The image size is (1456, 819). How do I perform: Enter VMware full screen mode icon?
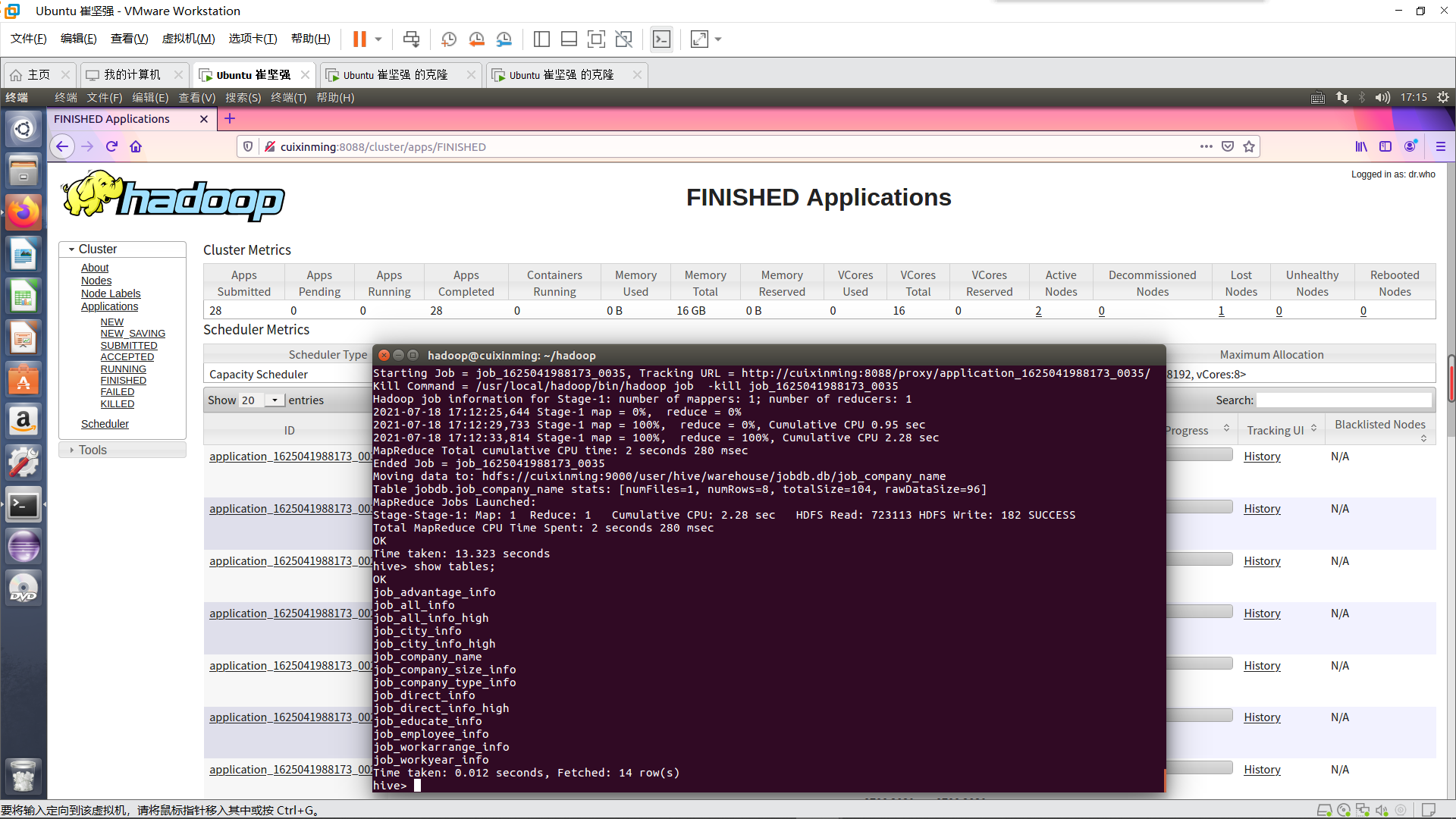[596, 39]
